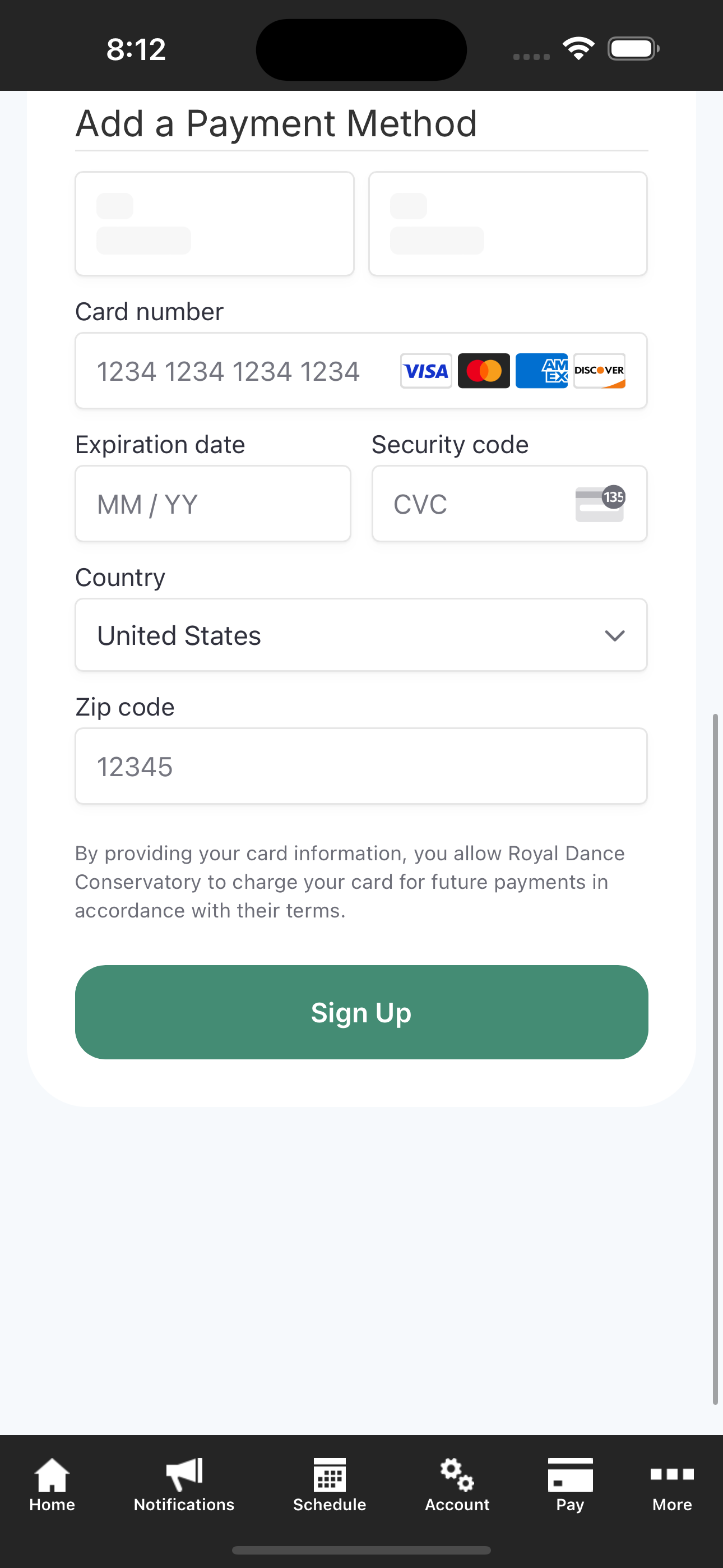Expand the Country dropdown chevron
723x1568 pixels.
[x=615, y=635]
